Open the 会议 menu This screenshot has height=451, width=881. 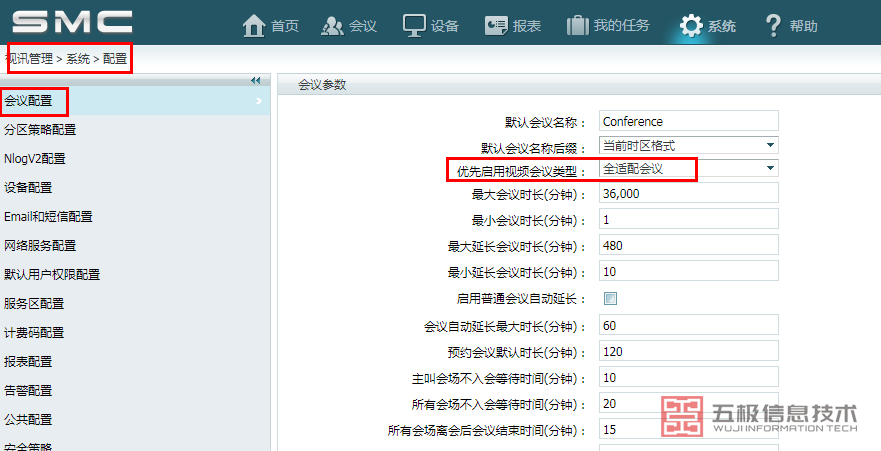pos(363,26)
